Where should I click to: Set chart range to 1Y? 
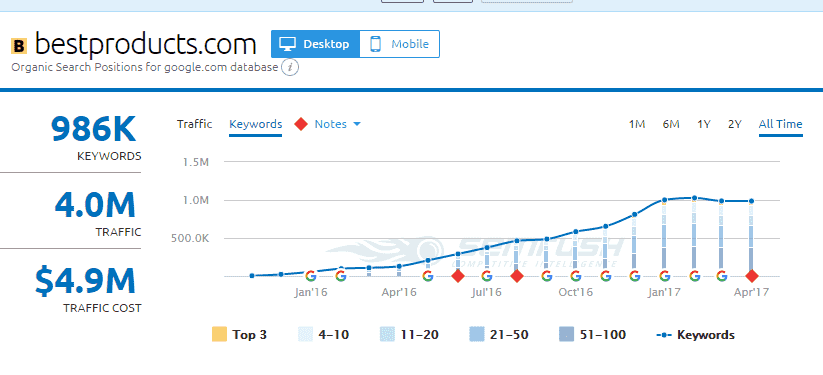(x=704, y=124)
